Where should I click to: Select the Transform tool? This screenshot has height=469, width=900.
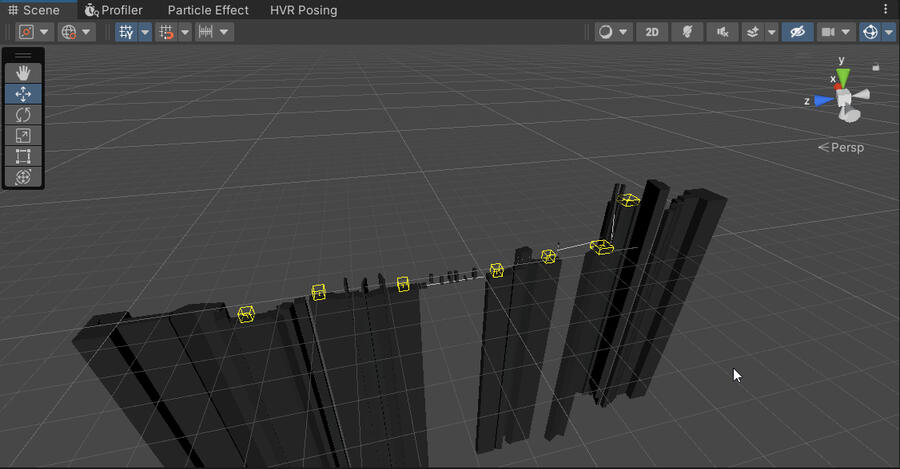pos(23,178)
